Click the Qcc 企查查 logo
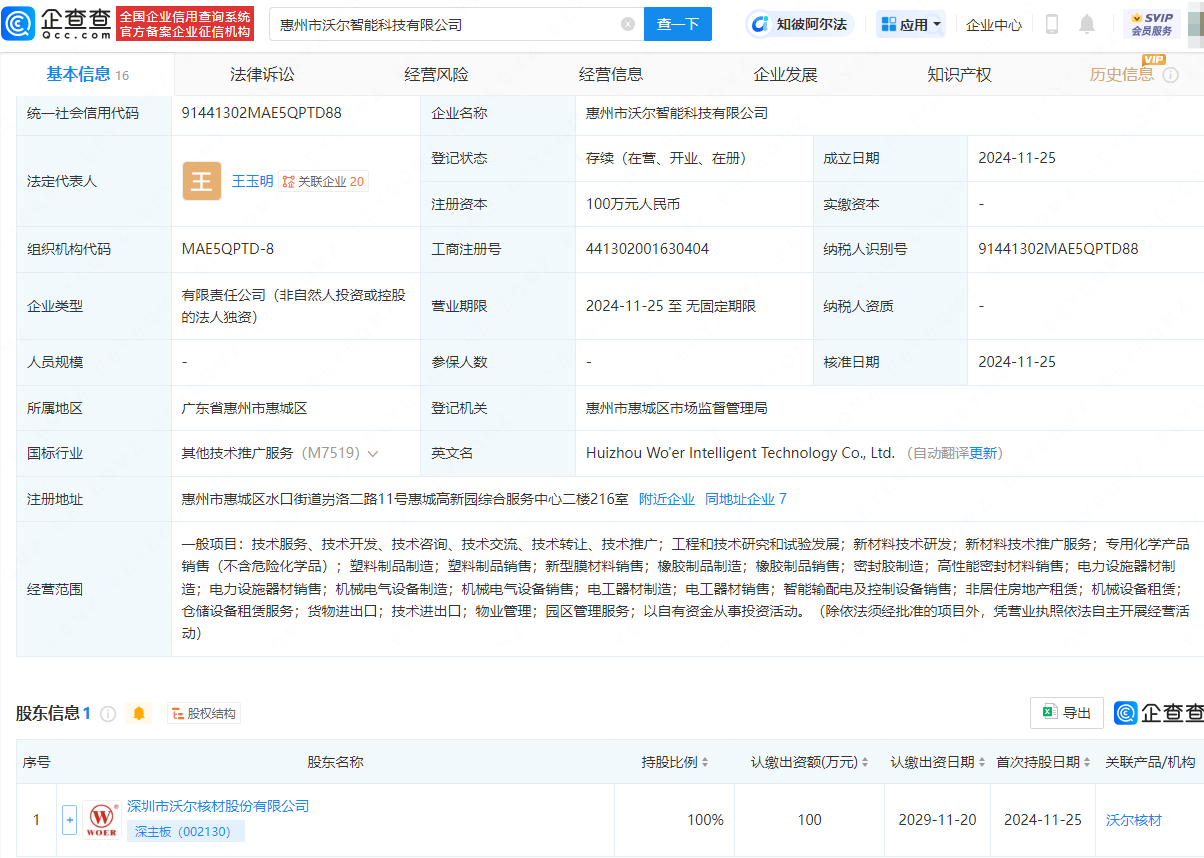The height and width of the screenshot is (858, 1204). (57, 23)
